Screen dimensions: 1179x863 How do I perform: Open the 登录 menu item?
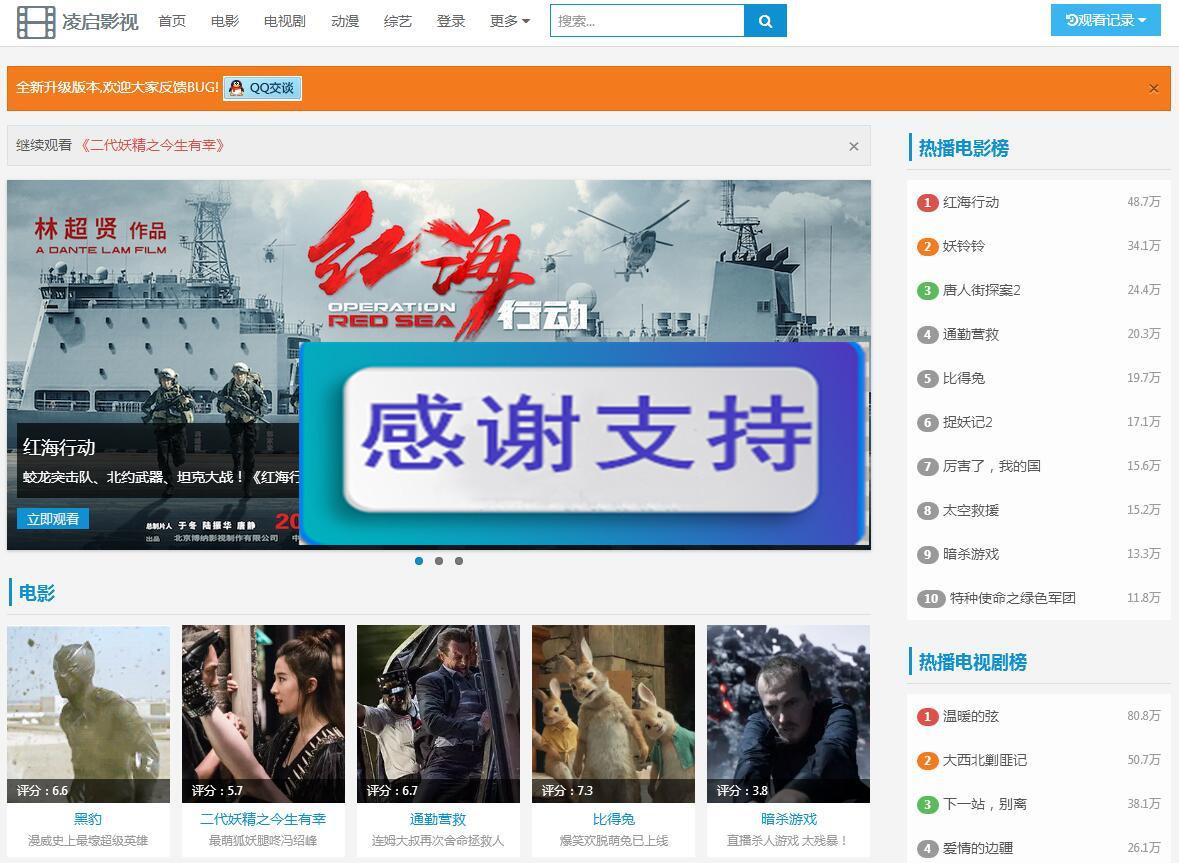click(451, 21)
